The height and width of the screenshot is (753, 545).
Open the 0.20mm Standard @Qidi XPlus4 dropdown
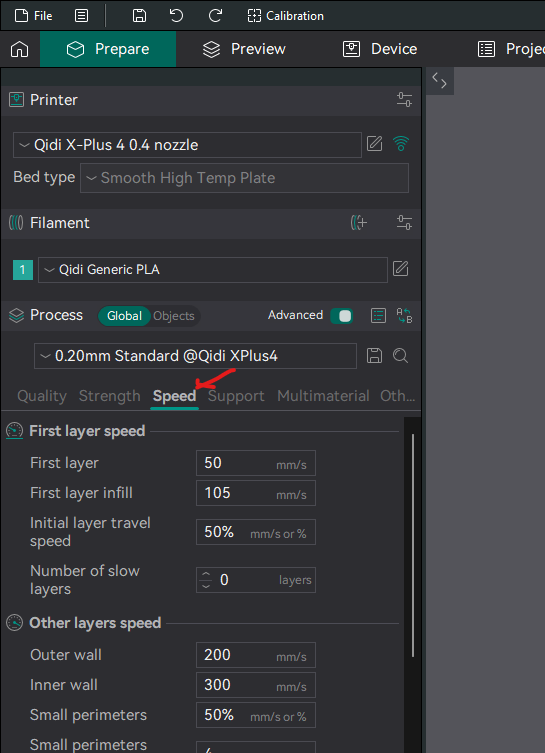(x=195, y=356)
